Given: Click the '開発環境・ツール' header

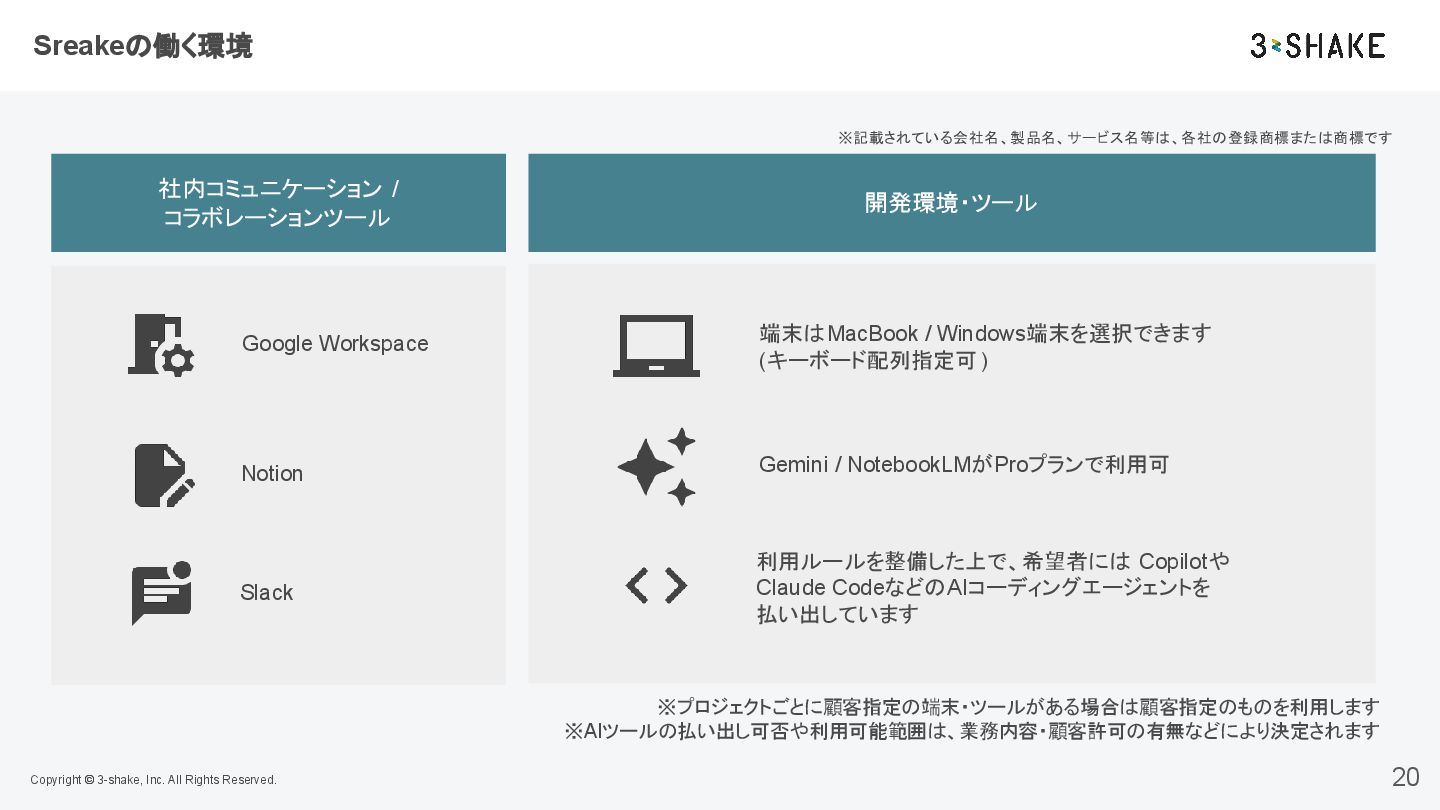Looking at the screenshot, I should pos(951,203).
